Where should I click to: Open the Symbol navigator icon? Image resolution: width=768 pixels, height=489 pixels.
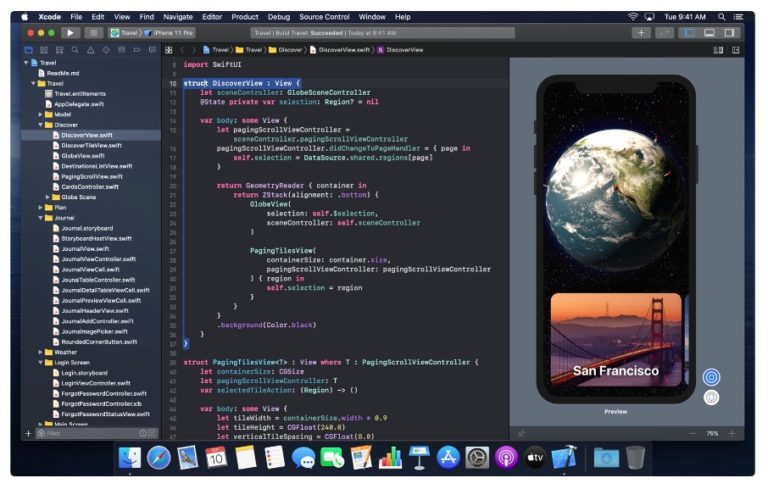point(59,50)
